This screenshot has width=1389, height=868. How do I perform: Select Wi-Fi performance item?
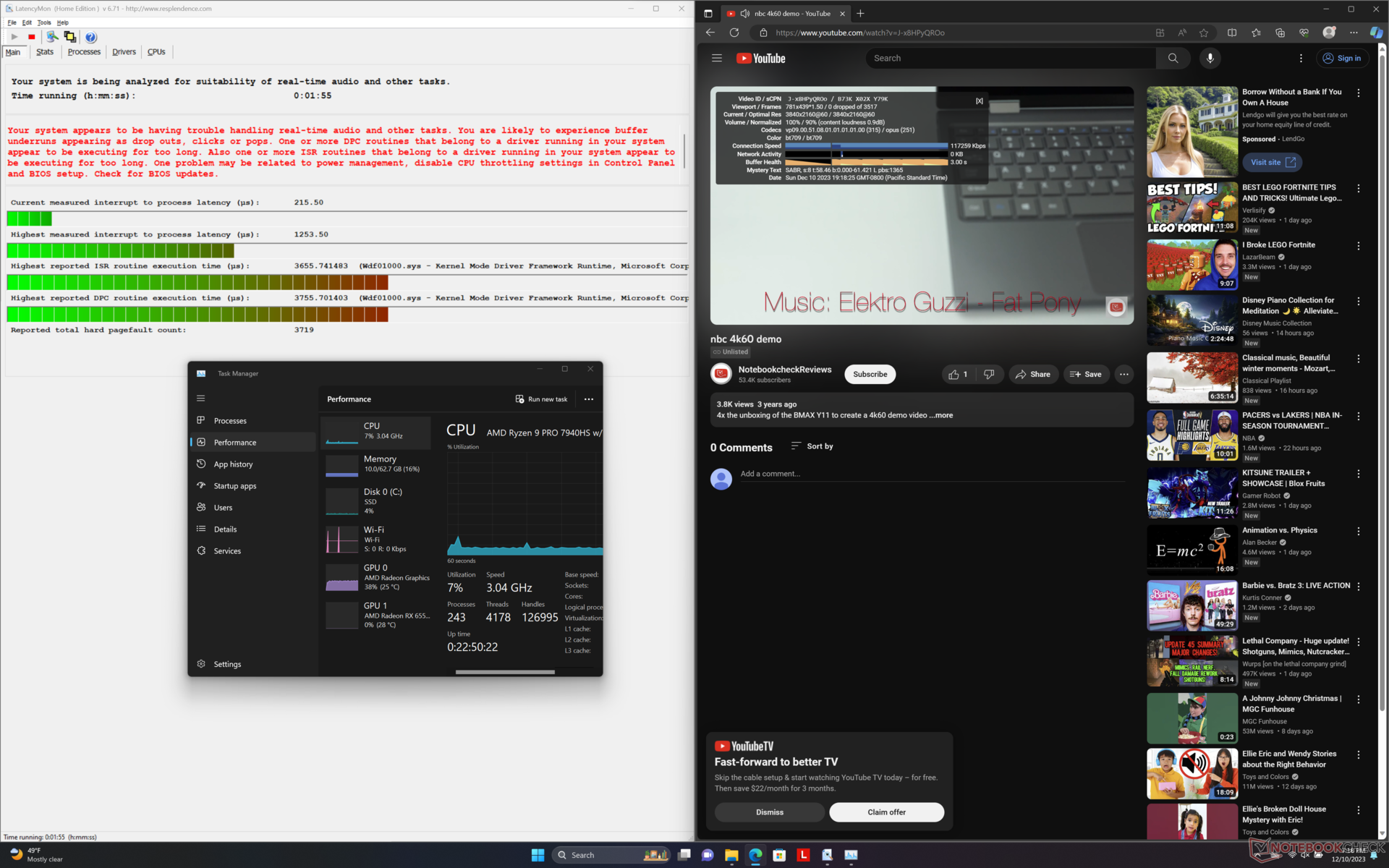(376, 540)
